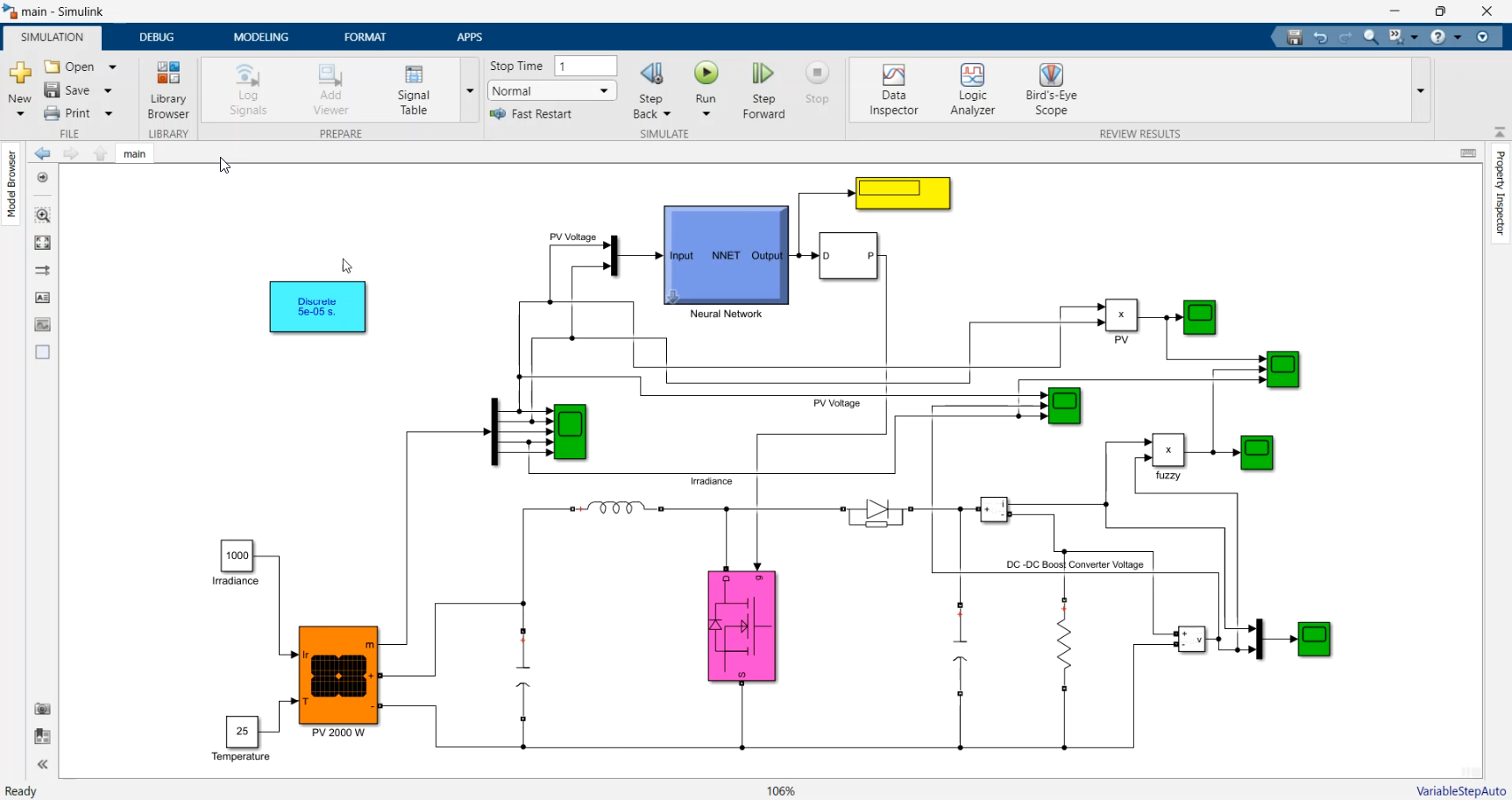Viewport: 1512px width, 800px height.
Task: Run the simulation
Action: (x=706, y=73)
